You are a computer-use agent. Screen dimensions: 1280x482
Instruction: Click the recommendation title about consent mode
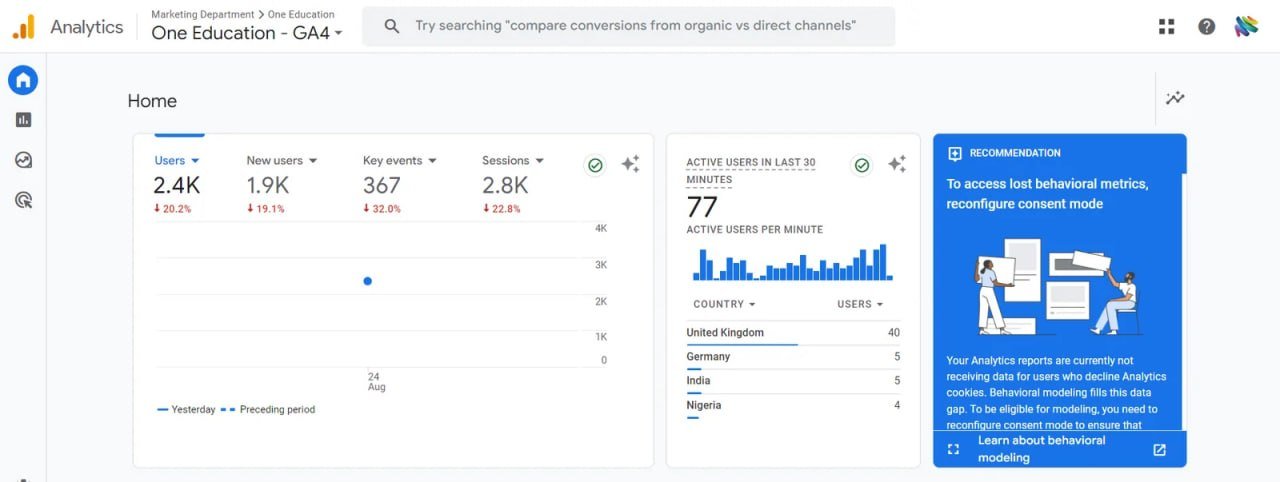(1047, 194)
